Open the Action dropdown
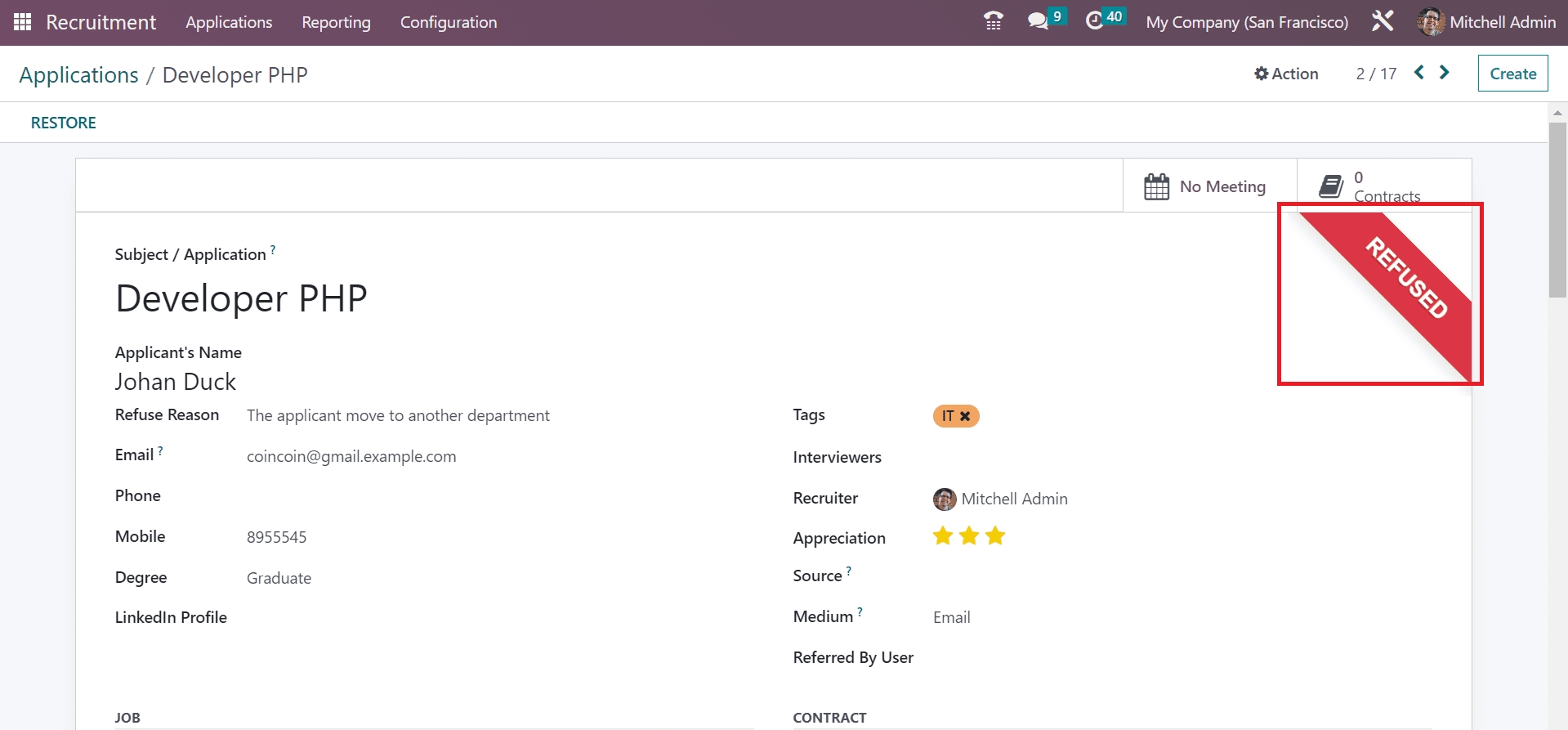The image size is (1568, 730). click(x=1286, y=74)
